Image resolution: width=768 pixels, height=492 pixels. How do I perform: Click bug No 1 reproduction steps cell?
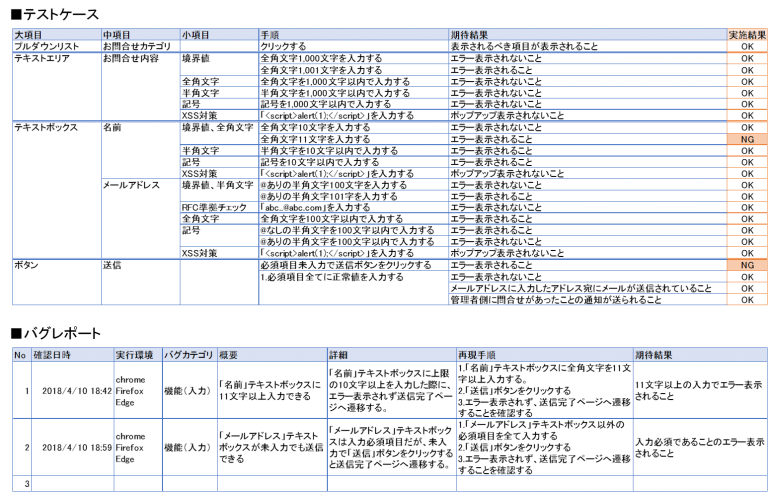(x=545, y=391)
